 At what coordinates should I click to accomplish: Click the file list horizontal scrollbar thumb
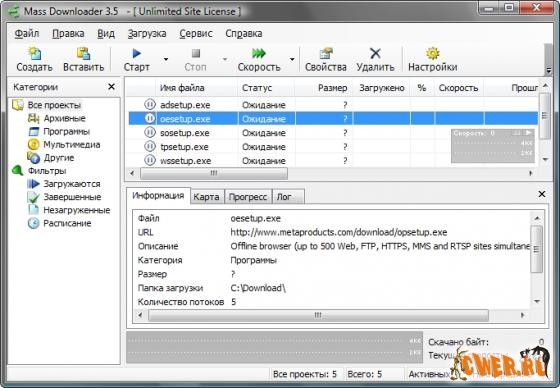[214, 173]
